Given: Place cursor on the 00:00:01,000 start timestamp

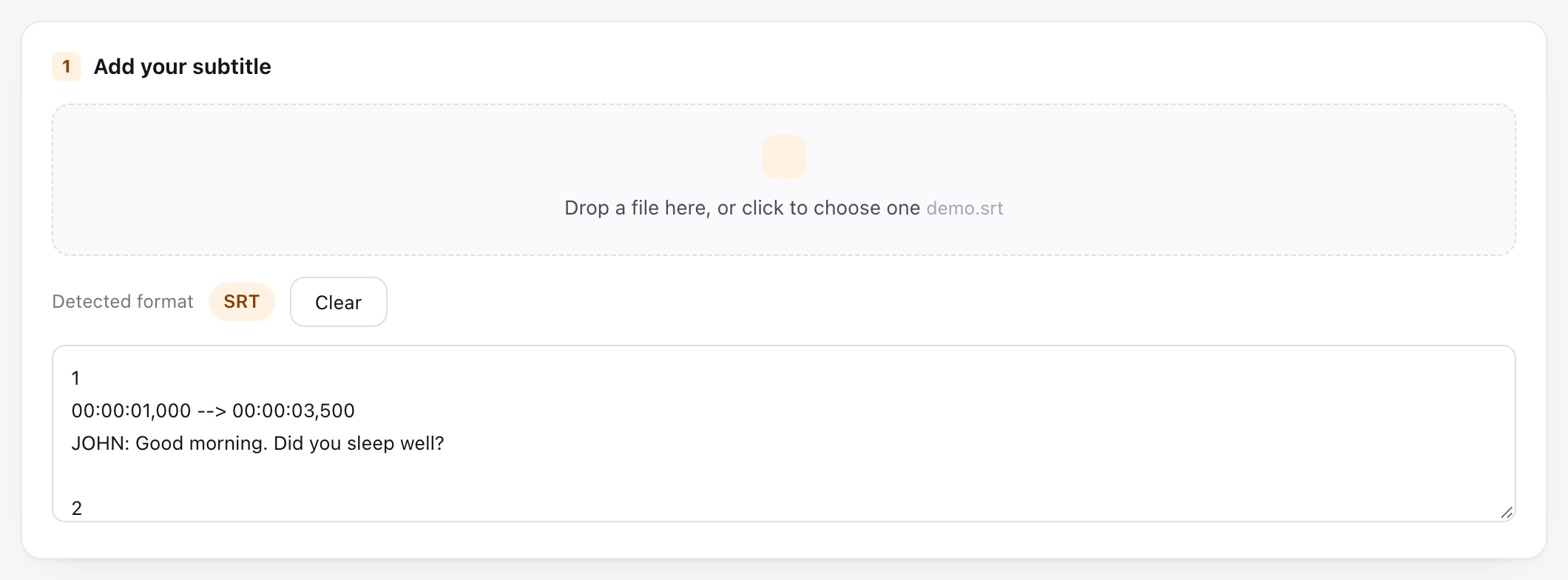Looking at the screenshot, I should (x=132, y=411).
